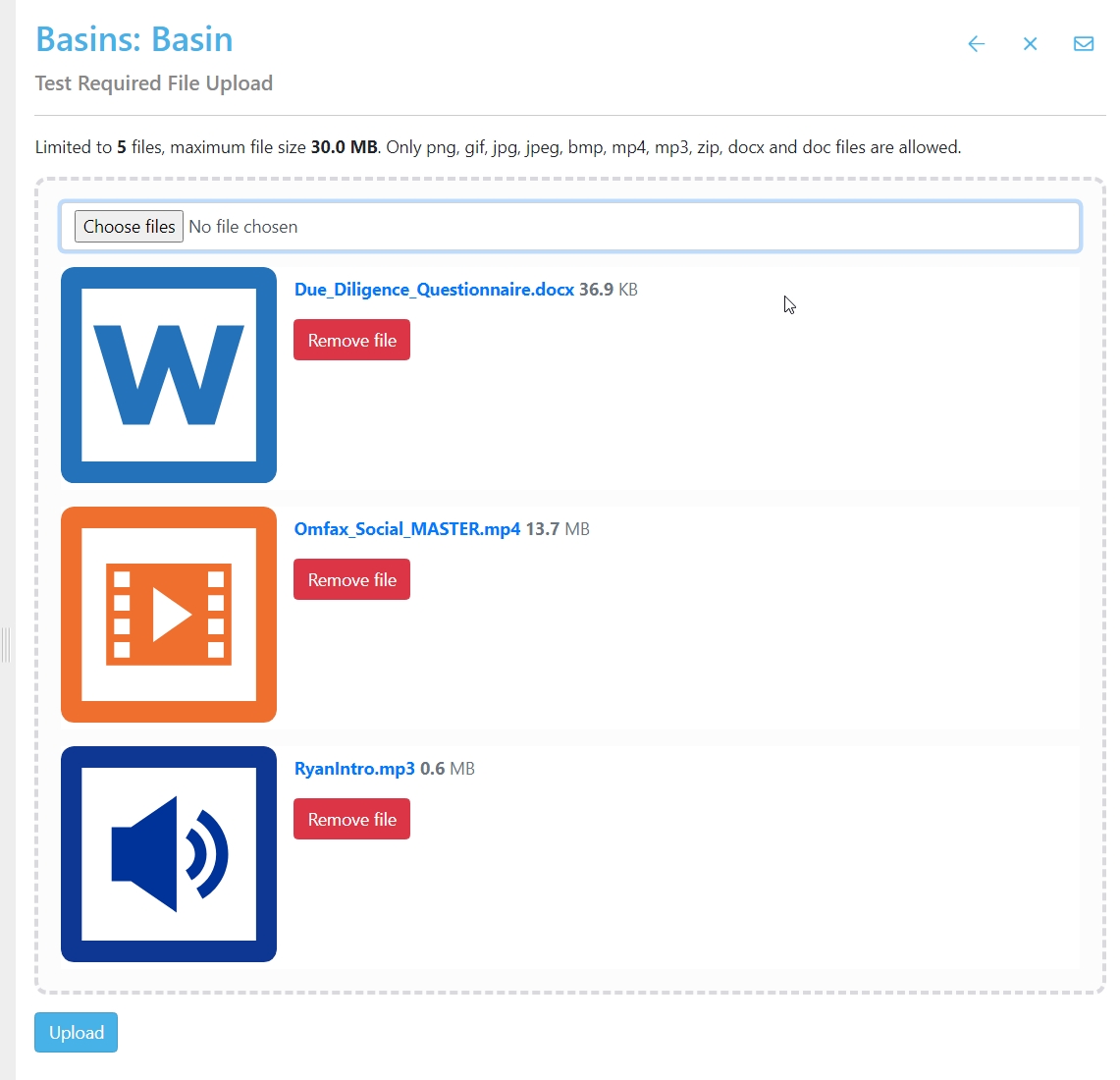This screenshot has height=1080, width=1120.
Task: Remove the RyanIntro.mp3 file
Action: coord(351,820)
